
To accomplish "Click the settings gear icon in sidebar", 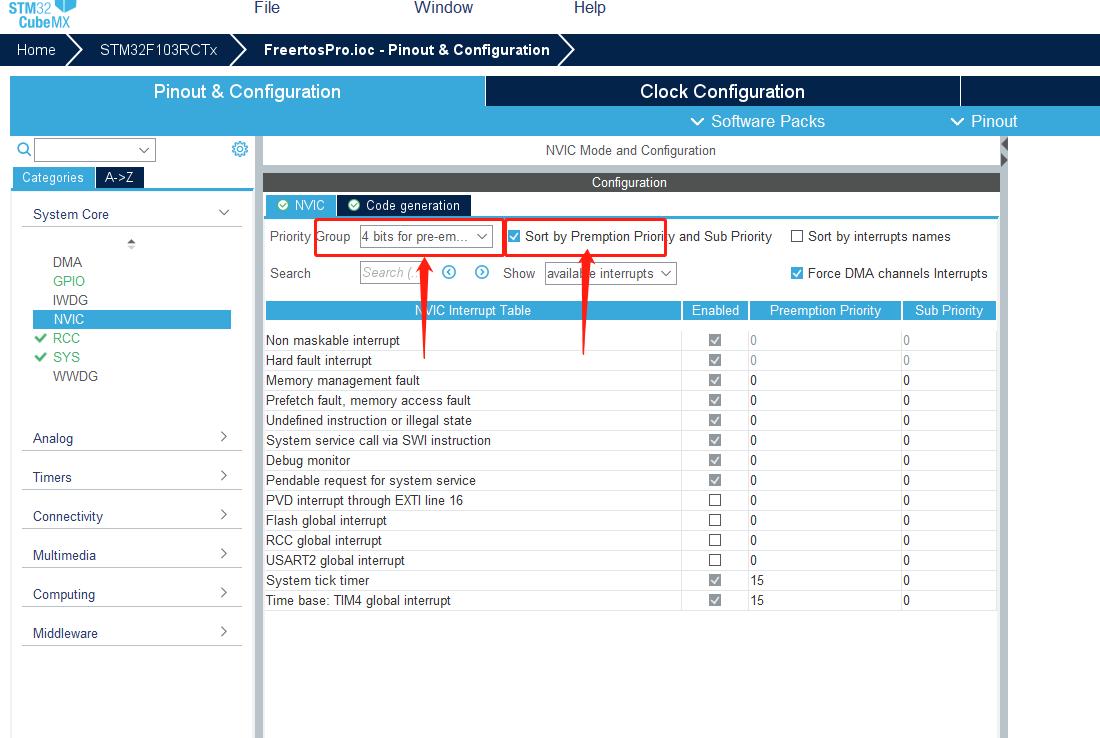I will (x=240, y=149).
